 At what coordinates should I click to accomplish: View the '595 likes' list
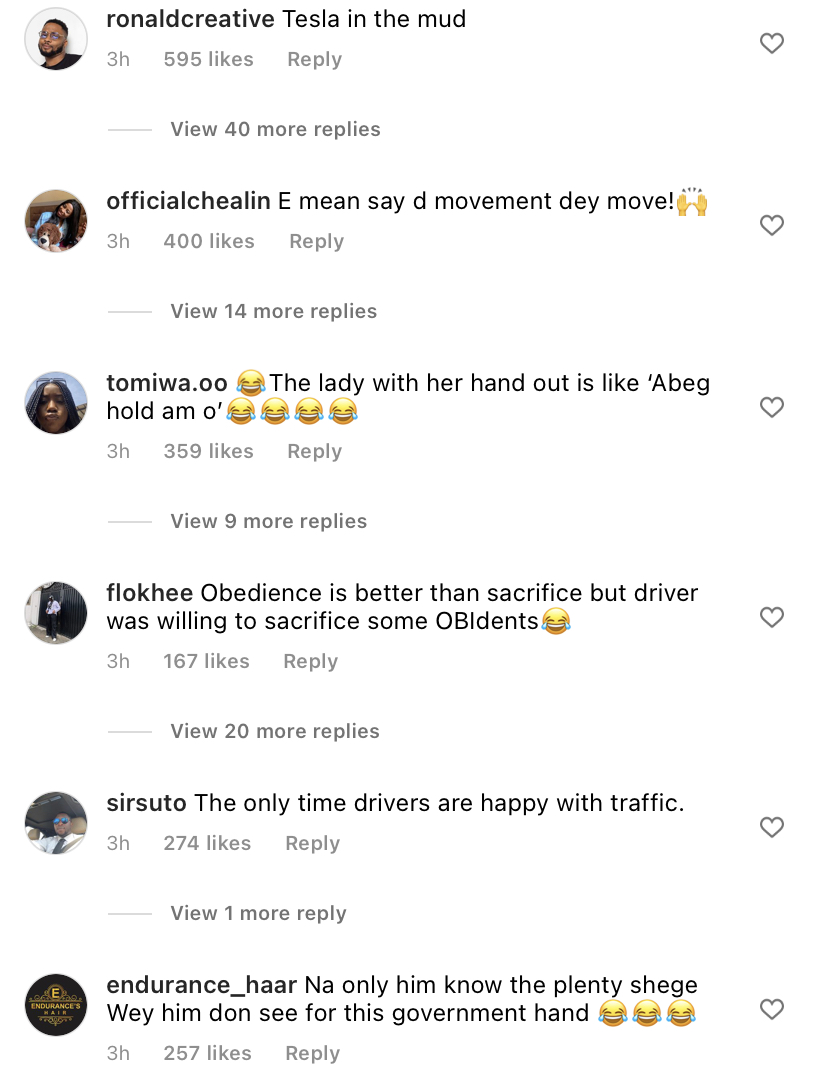coord(208,59)
